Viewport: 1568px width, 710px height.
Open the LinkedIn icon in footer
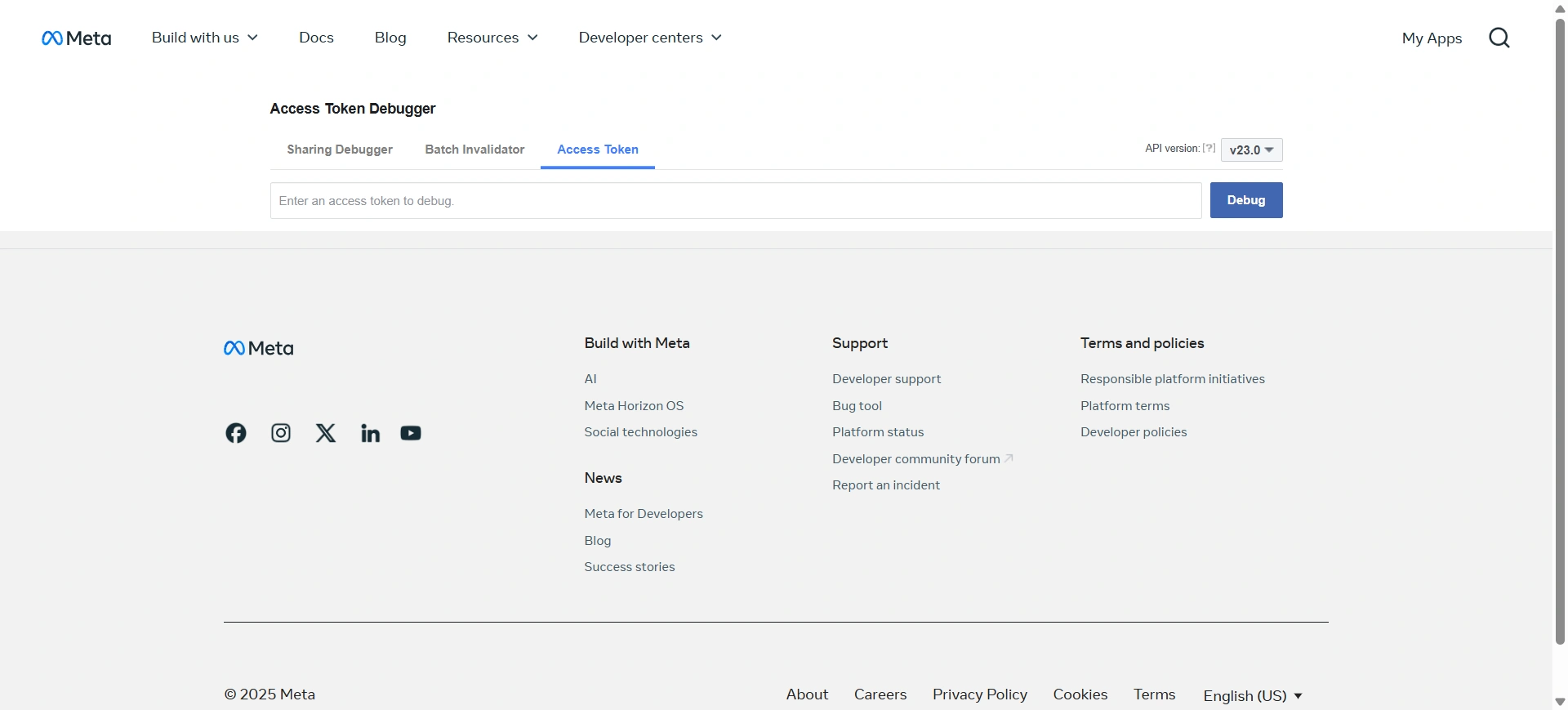pyautogui.click(x=370, y=433)
